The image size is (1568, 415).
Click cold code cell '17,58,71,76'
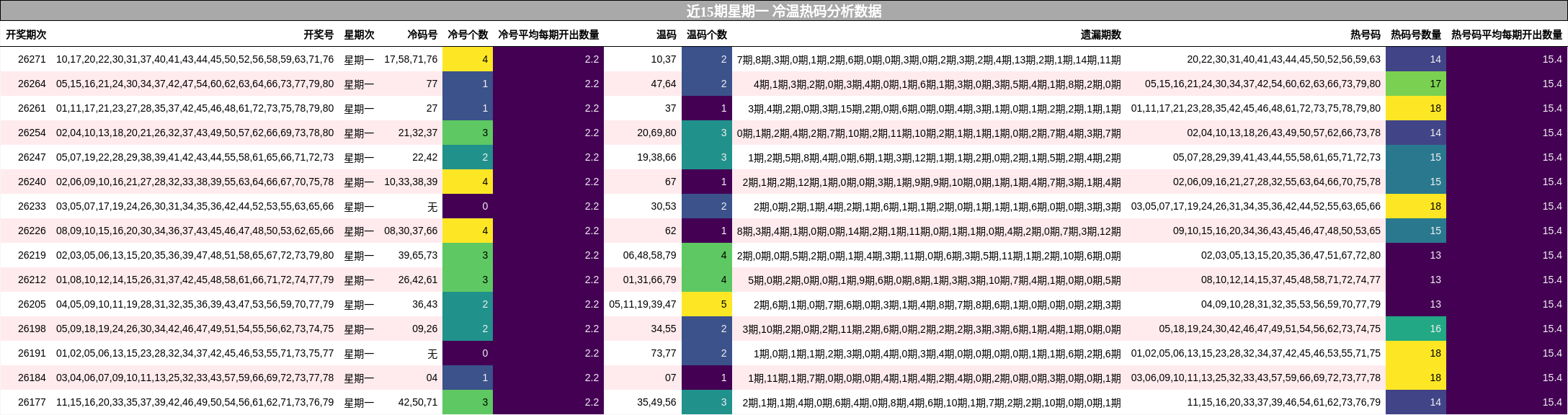coord(411,59)
